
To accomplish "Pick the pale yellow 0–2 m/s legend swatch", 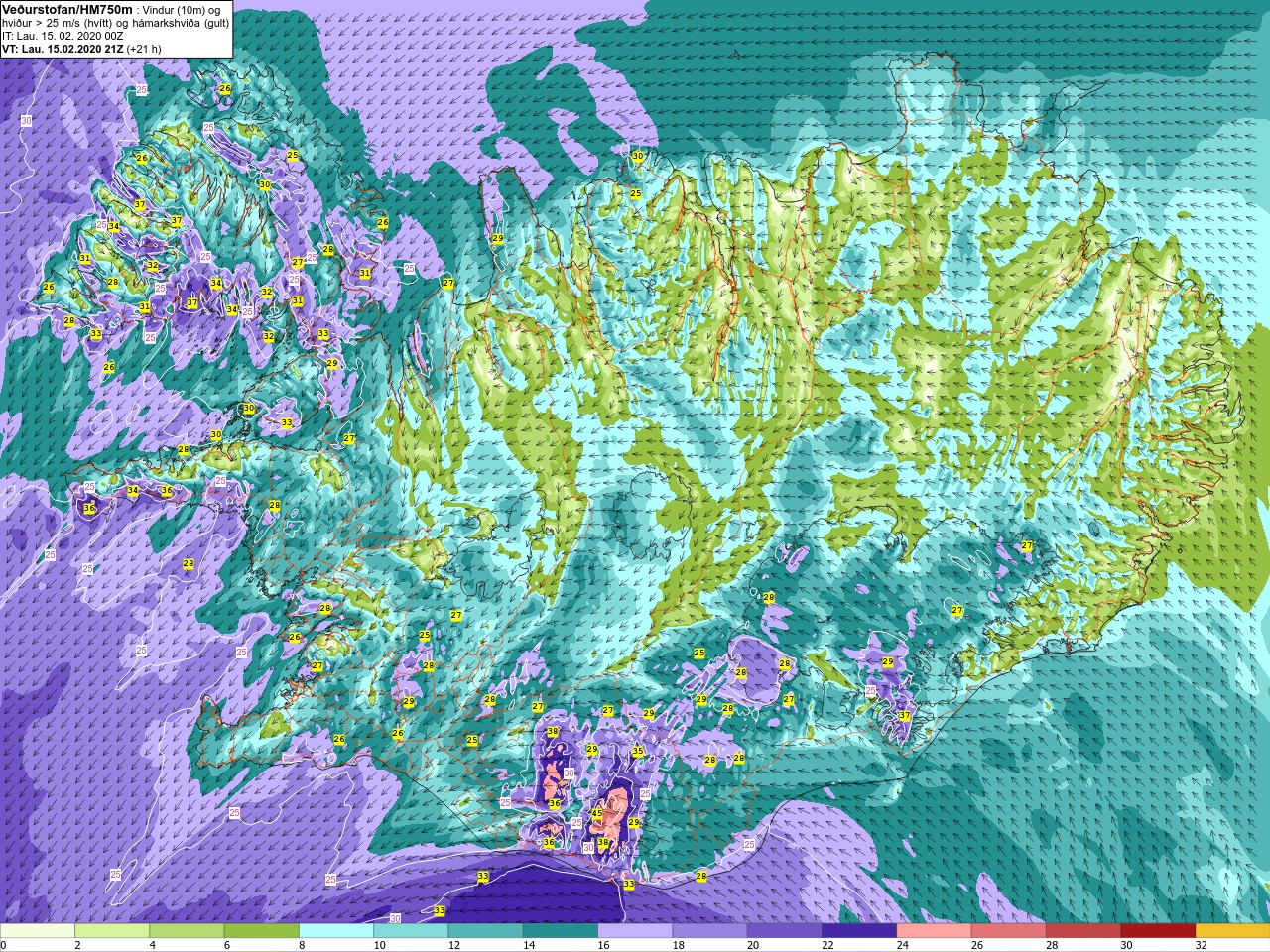I will point(38,931).
